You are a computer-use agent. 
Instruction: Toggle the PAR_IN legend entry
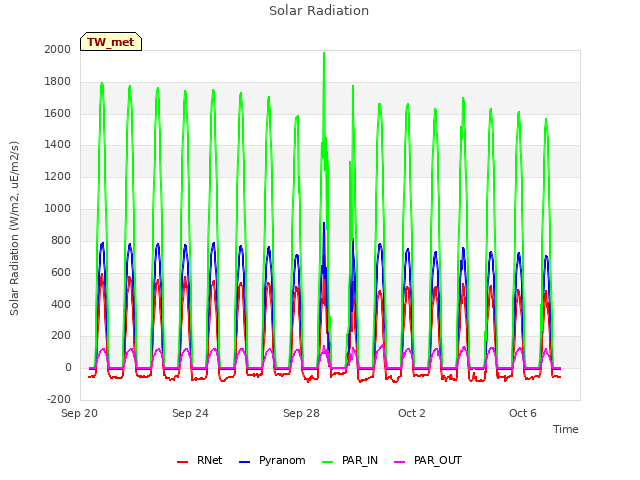350,460
